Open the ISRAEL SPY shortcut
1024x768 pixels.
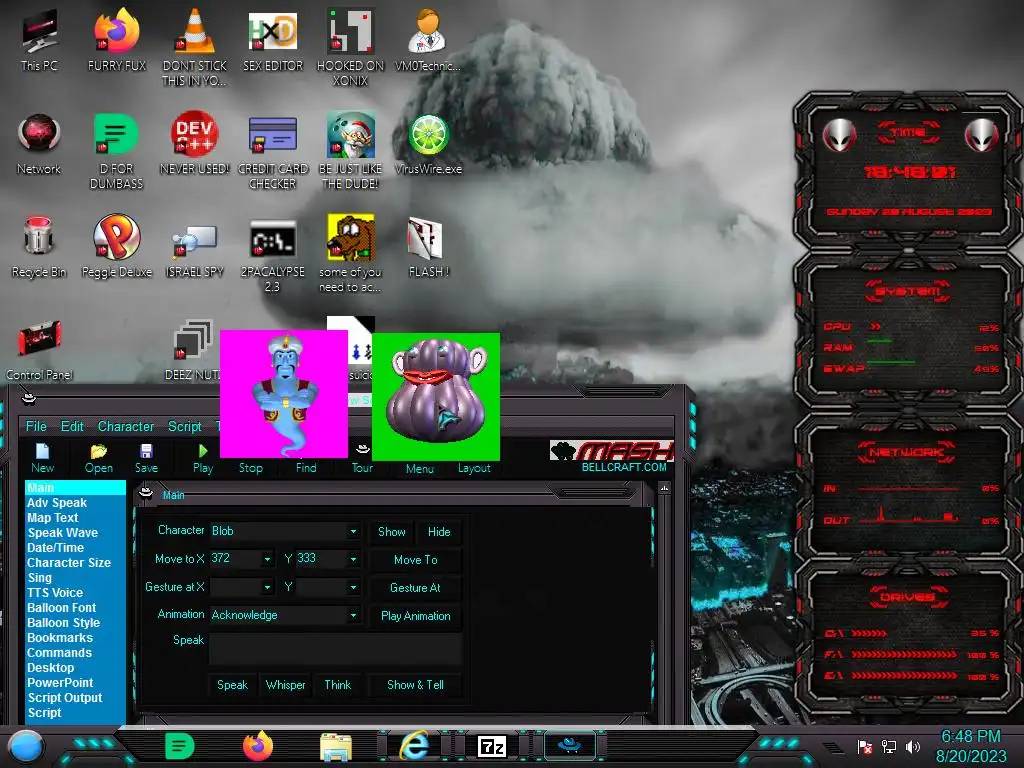[195, 251]
